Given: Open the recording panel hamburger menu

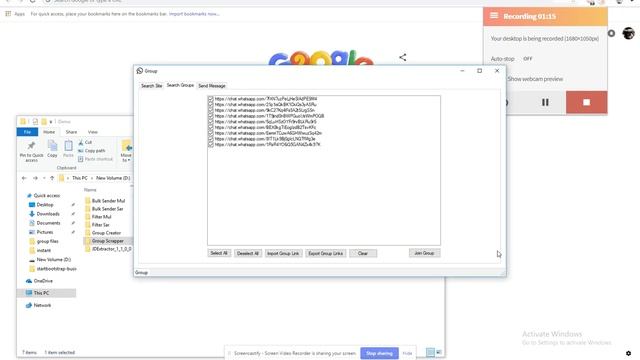Looking at the screenshot, I should point(494,16).
